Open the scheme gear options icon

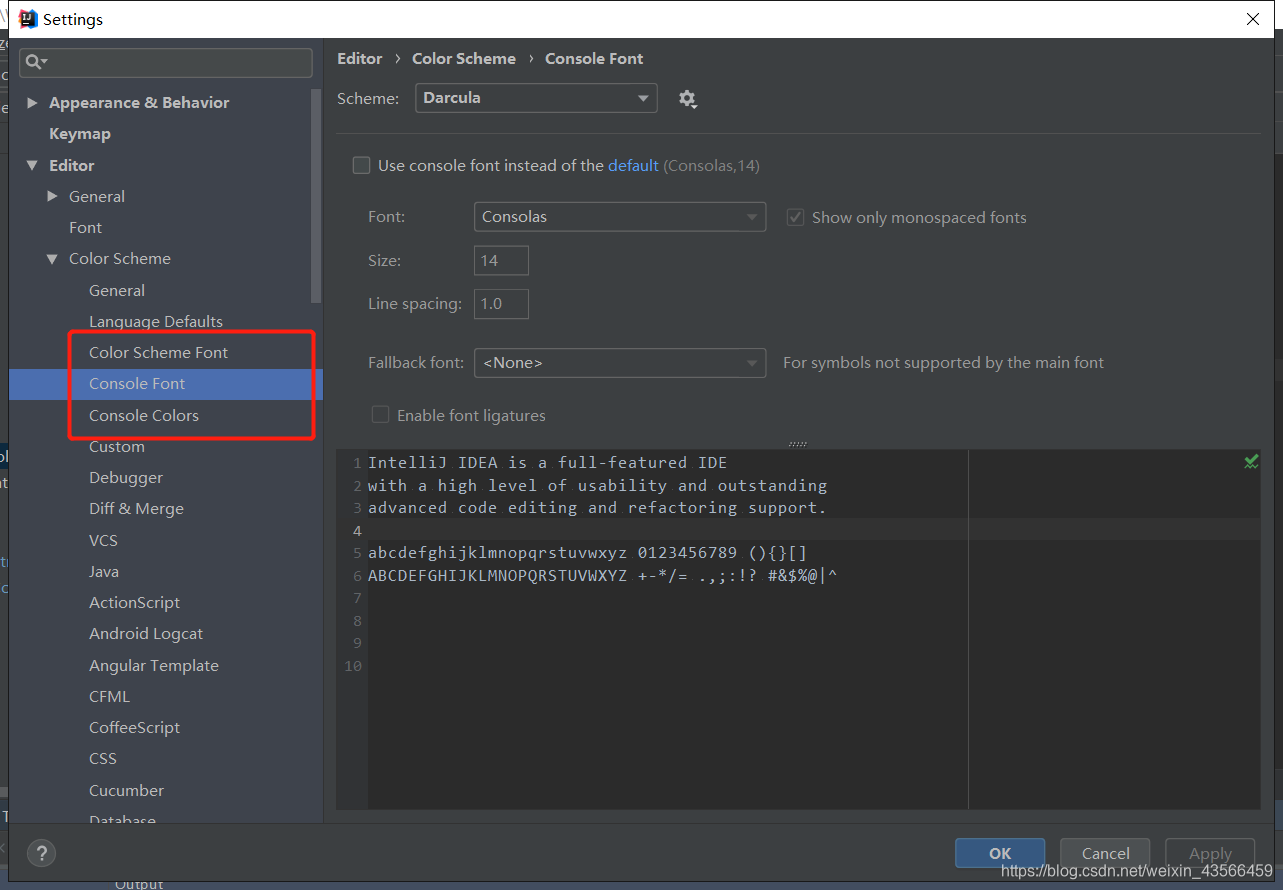point(687,98)
